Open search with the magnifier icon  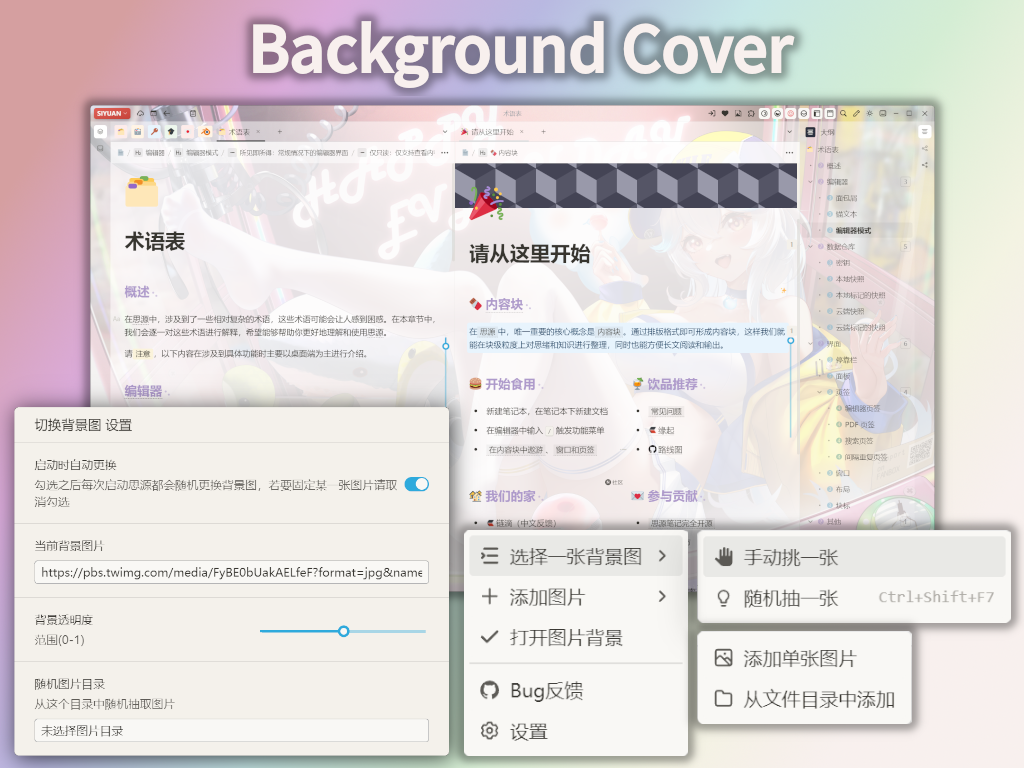coord(843,113)
